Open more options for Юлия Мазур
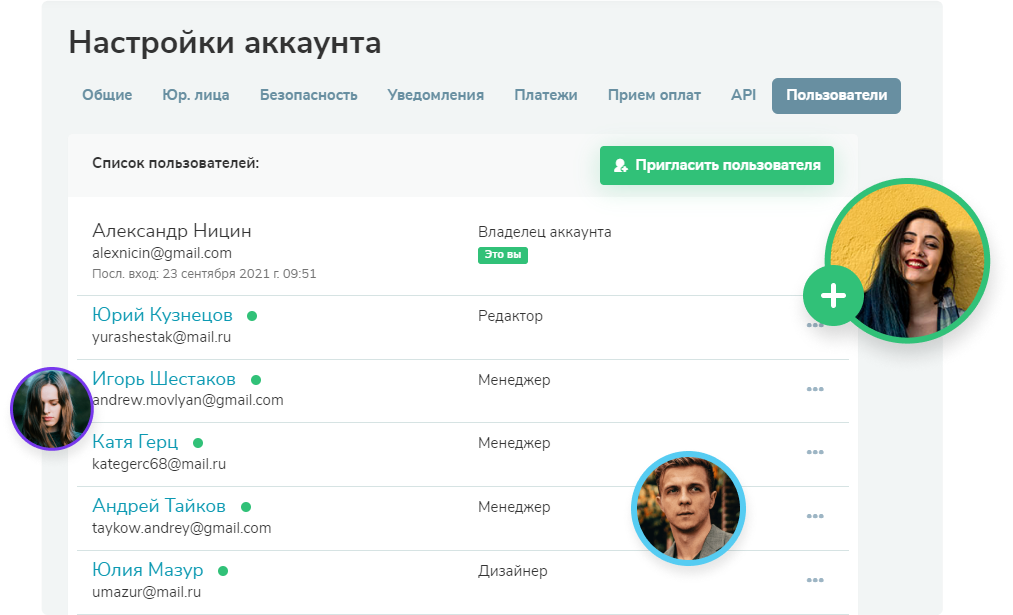The width and height of the screenshot is (1013, 615). coord(815,580)
